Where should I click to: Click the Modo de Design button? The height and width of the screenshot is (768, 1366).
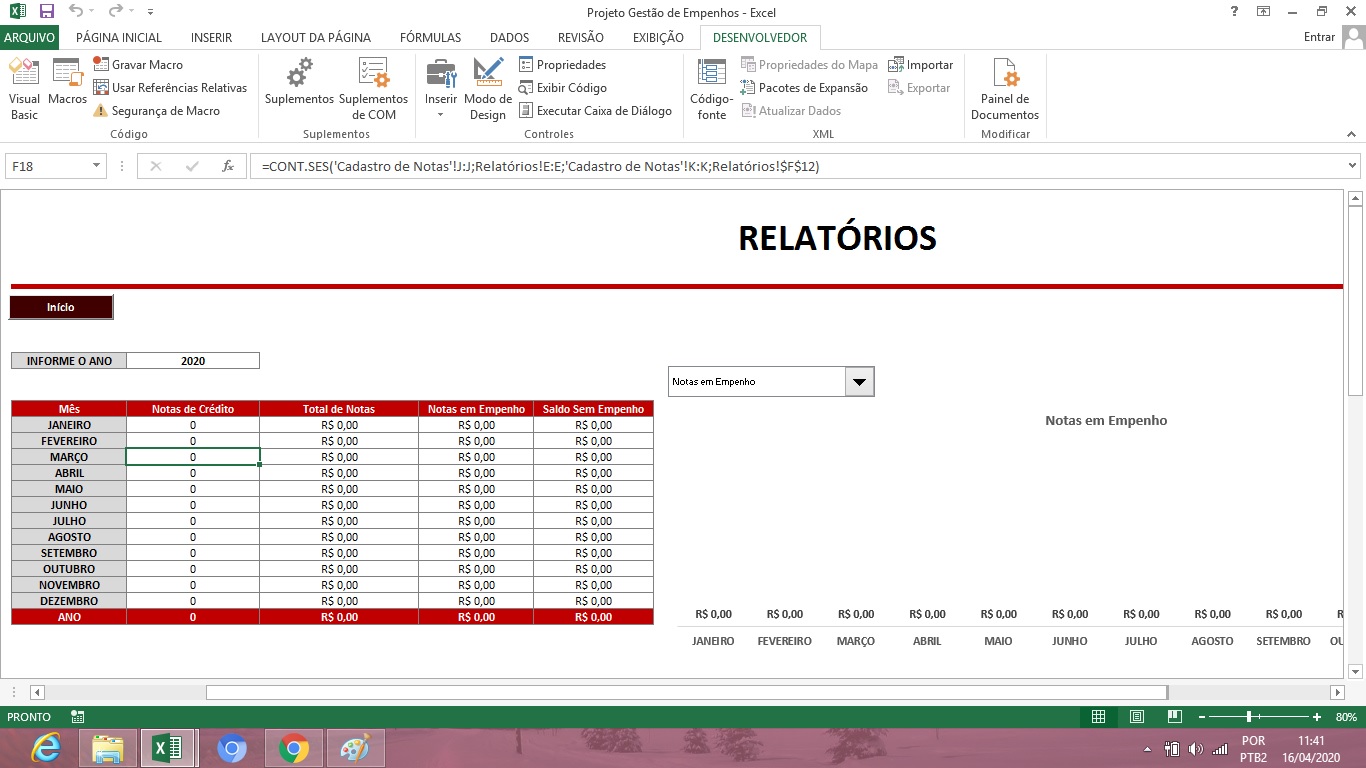click(x=488, y=89)
